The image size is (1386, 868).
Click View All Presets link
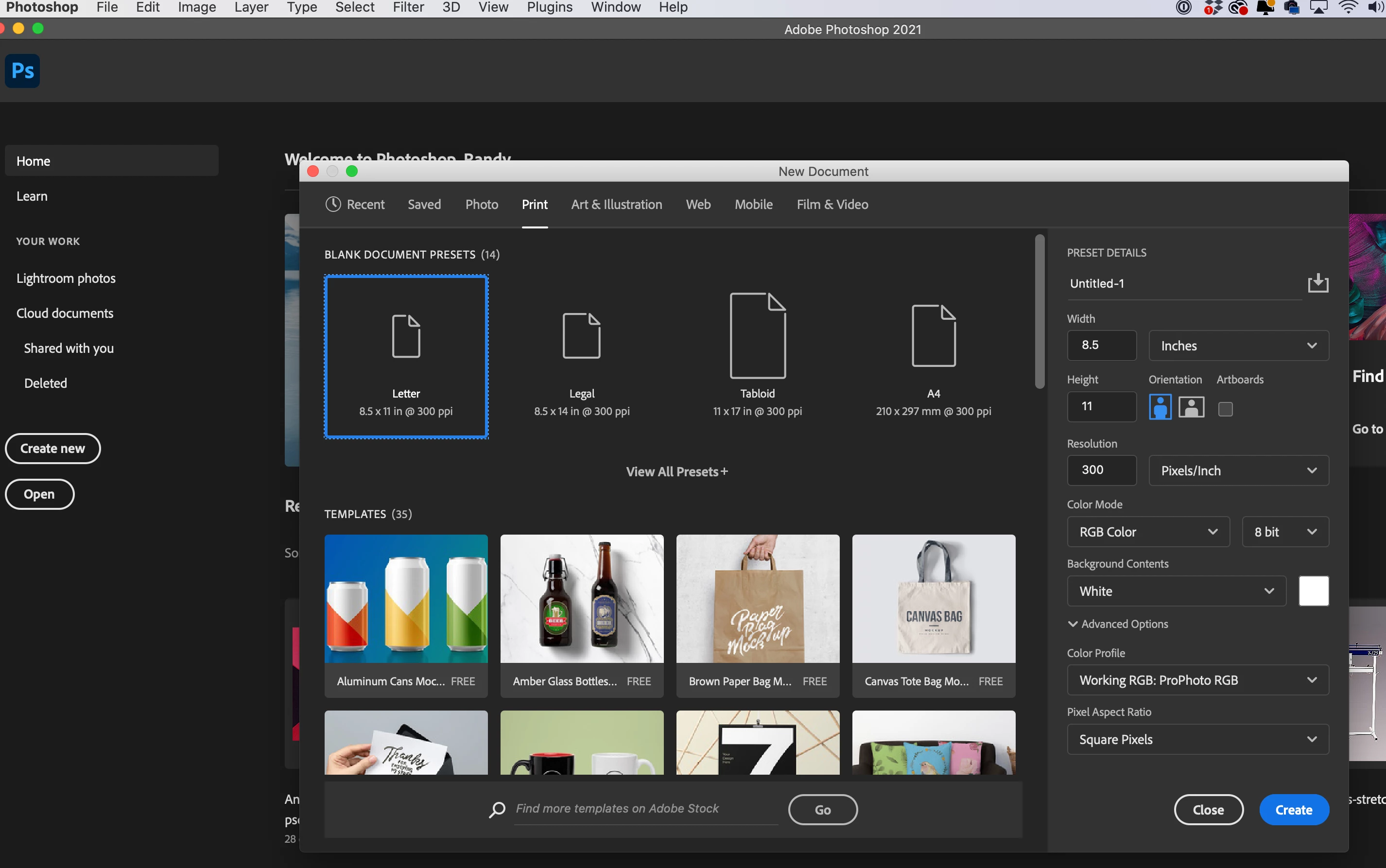click(x=676, y=471)
